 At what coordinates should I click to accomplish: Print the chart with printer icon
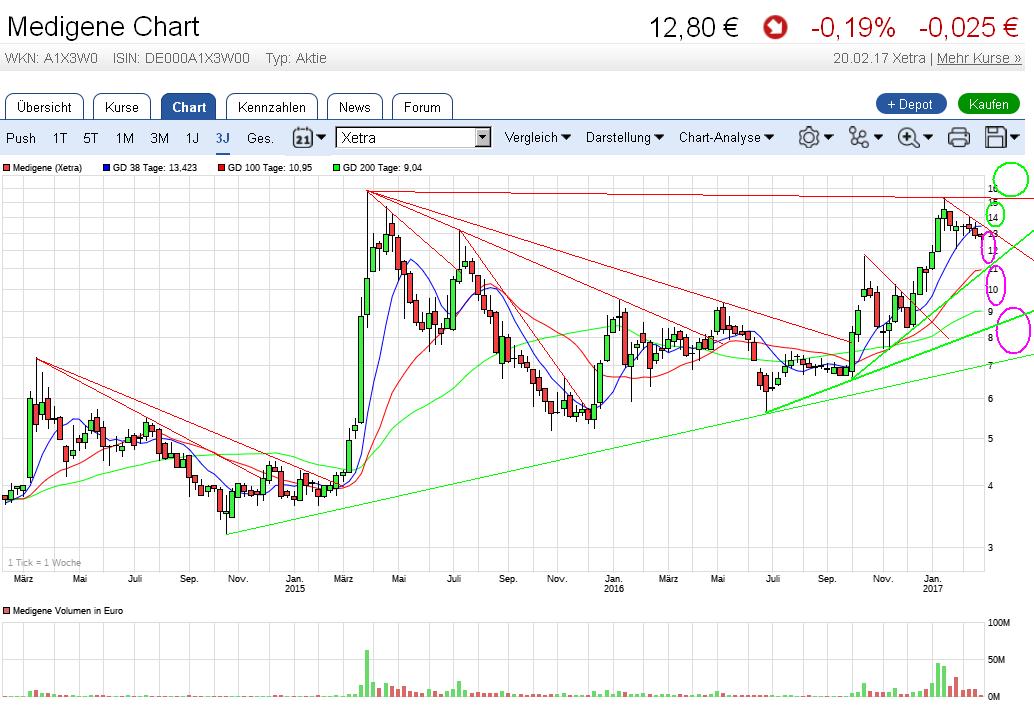click(x=958, y=138)
